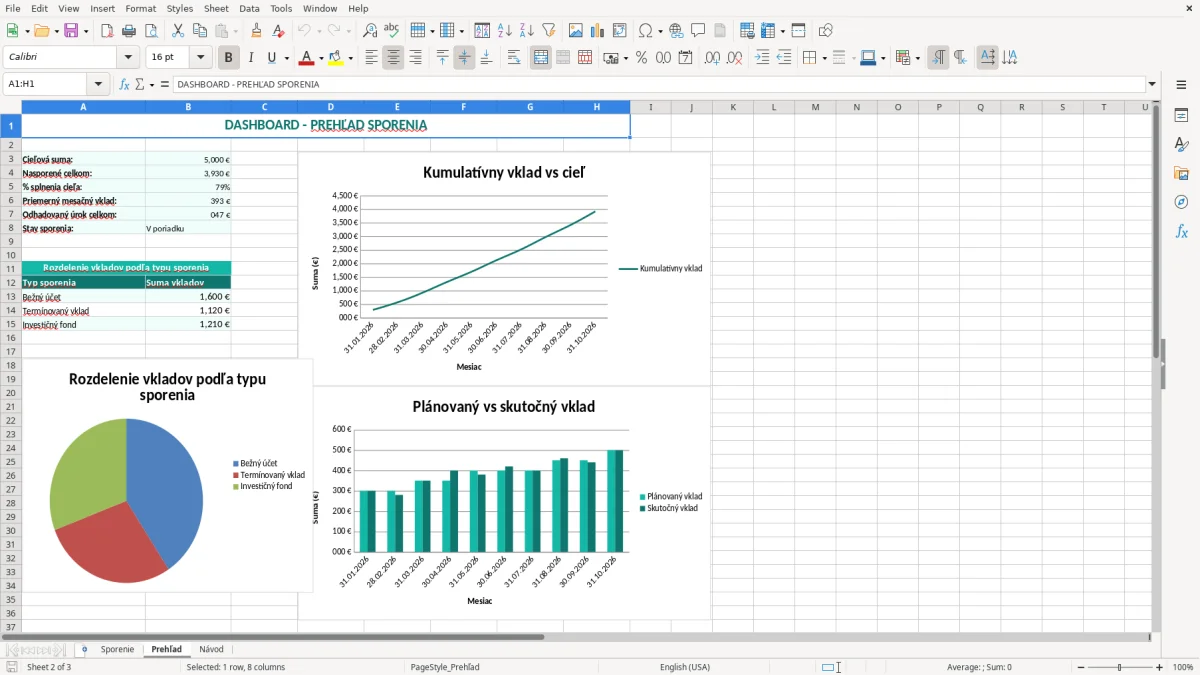The image size is (1200, 675).
Task: Select the Clone Formatting paintbrush
Action: pos(257,31)
